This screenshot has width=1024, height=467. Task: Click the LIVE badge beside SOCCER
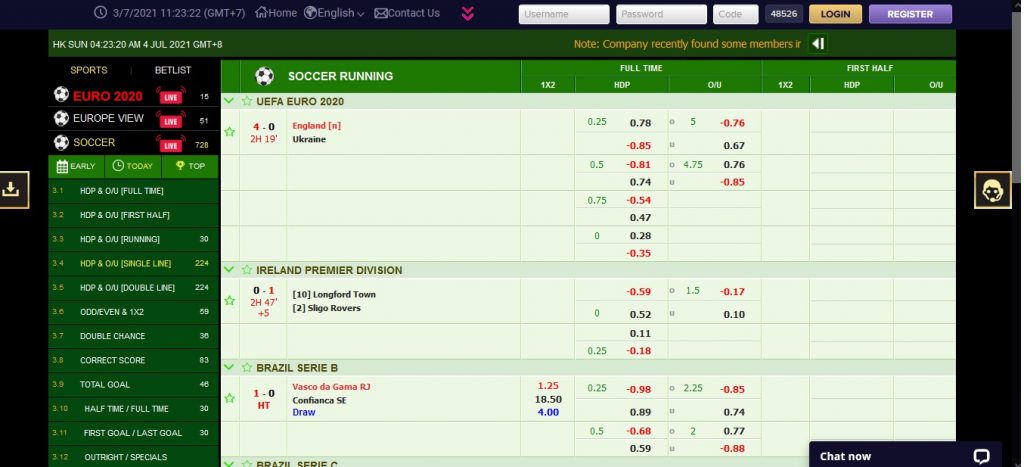(170, 145)
